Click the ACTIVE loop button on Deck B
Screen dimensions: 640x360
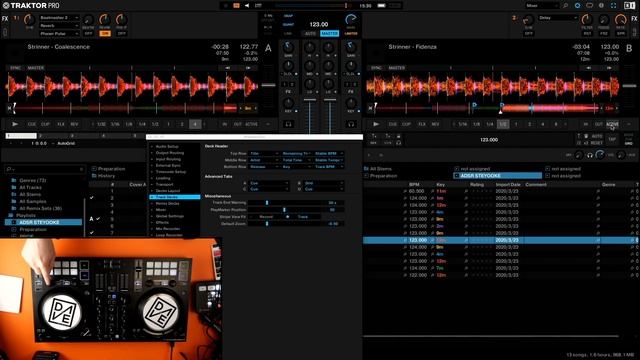(x=612, y=124)
